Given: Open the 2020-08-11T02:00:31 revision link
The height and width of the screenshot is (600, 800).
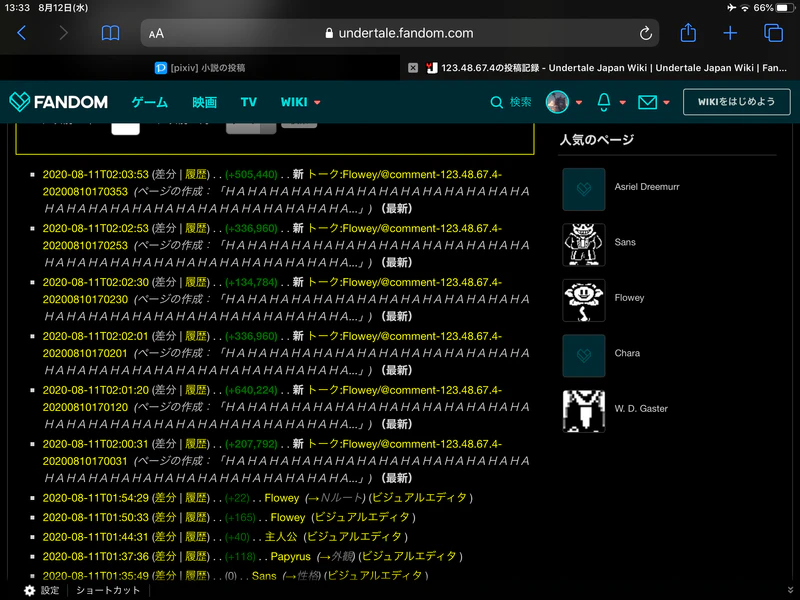Looking at the screenshot, I should click(x=95, y=444).
